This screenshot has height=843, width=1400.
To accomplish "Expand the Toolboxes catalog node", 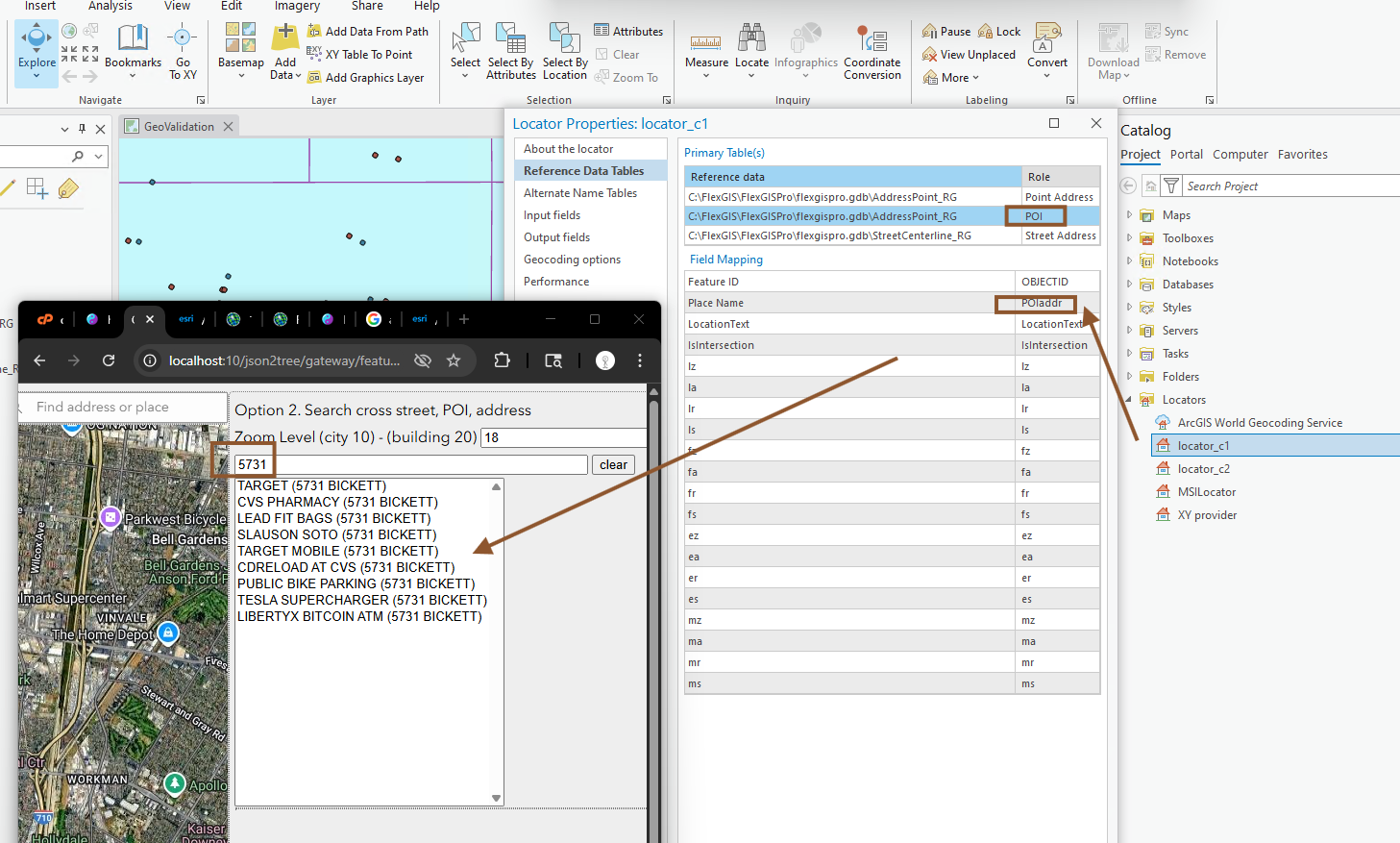I will (1129, 238).
